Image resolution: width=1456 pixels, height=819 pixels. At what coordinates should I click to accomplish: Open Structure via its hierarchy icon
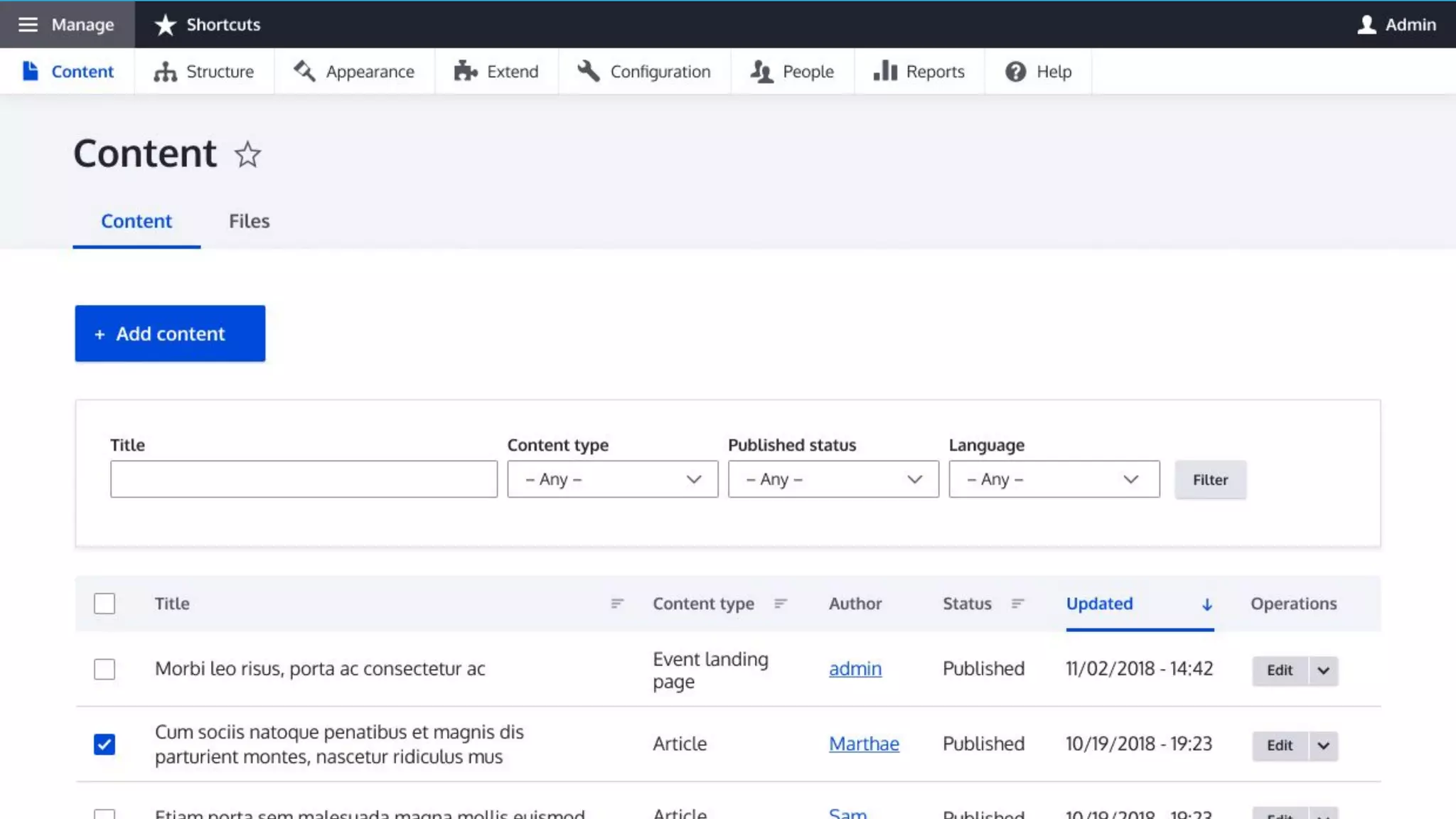point(165,72)
